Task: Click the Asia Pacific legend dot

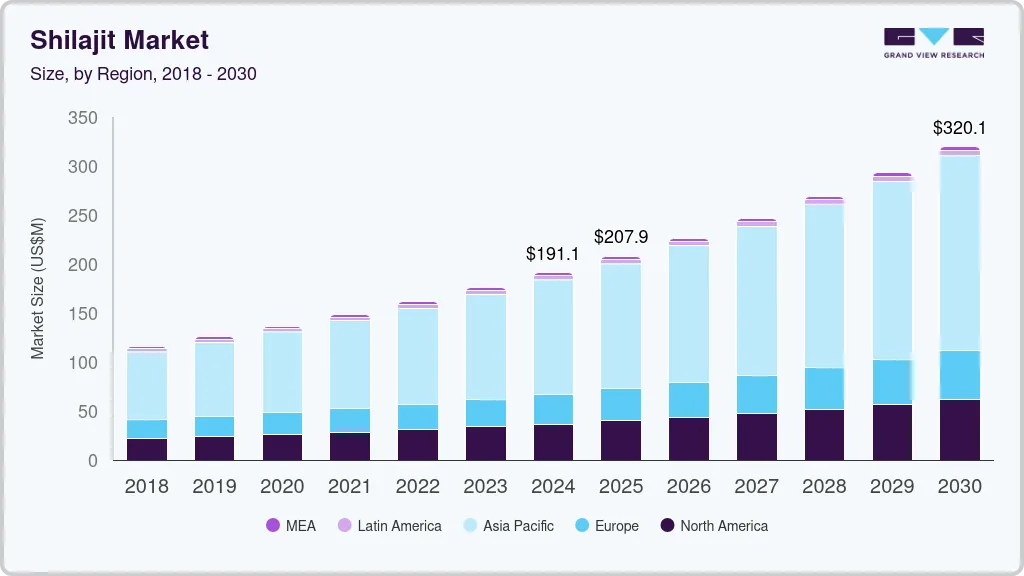Action: 469,525
